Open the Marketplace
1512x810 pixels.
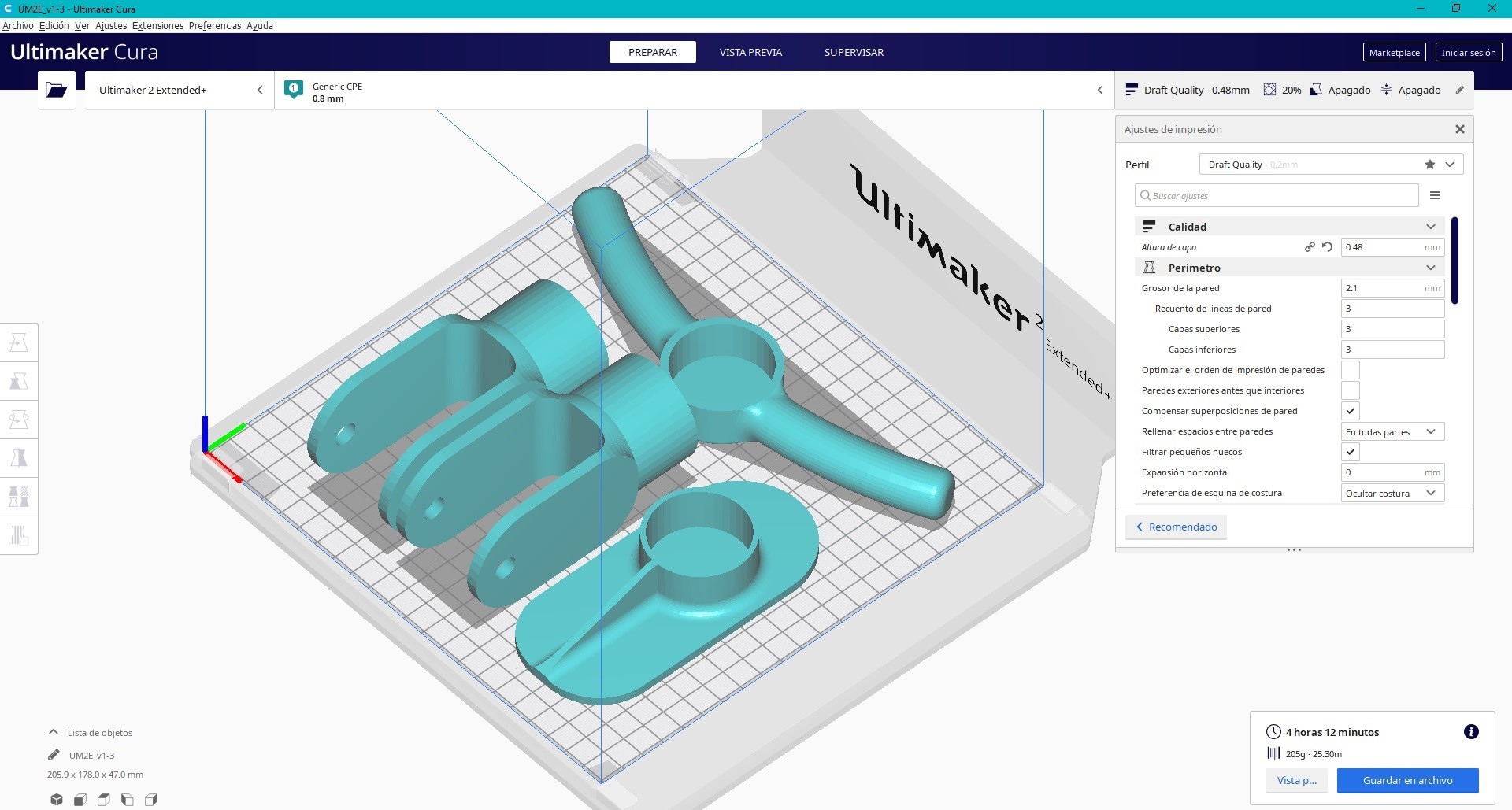pyautogui.click(x=1394, y=52)
